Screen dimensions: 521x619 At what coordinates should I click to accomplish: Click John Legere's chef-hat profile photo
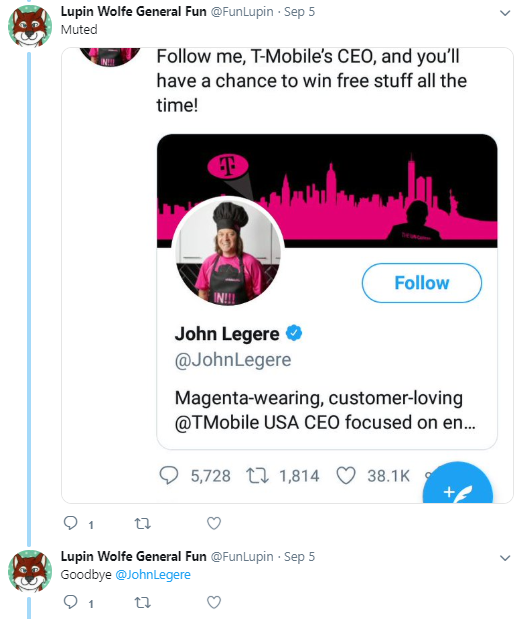click(x=228, y=253)
